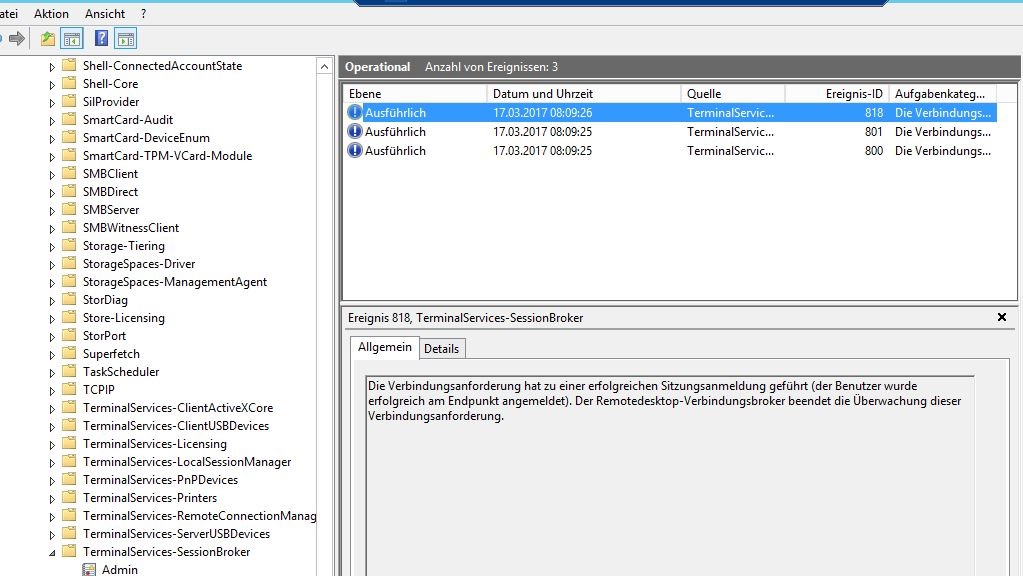Switch to the Details tab

pos(441,349)
